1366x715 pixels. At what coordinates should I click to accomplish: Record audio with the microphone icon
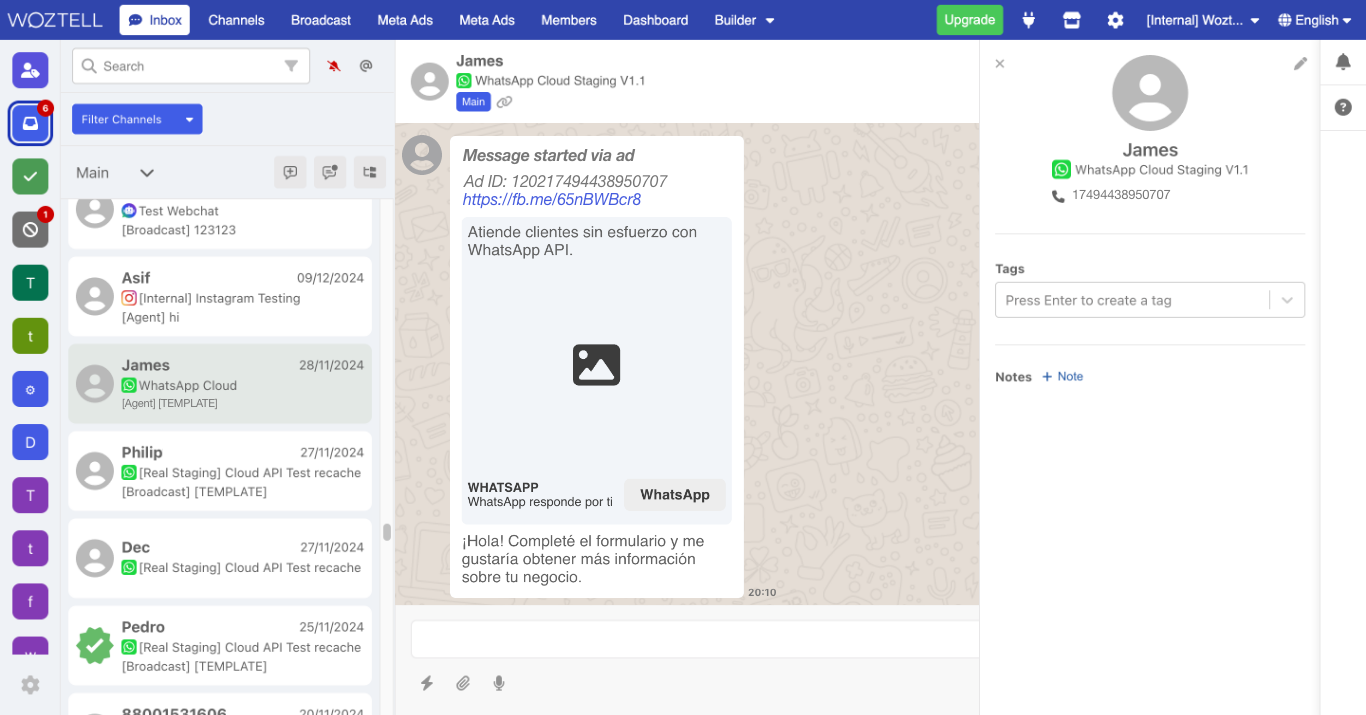click(499, 683)
